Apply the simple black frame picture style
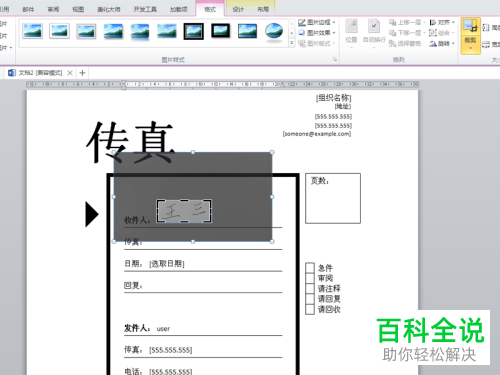 click(x=247, y=31)
